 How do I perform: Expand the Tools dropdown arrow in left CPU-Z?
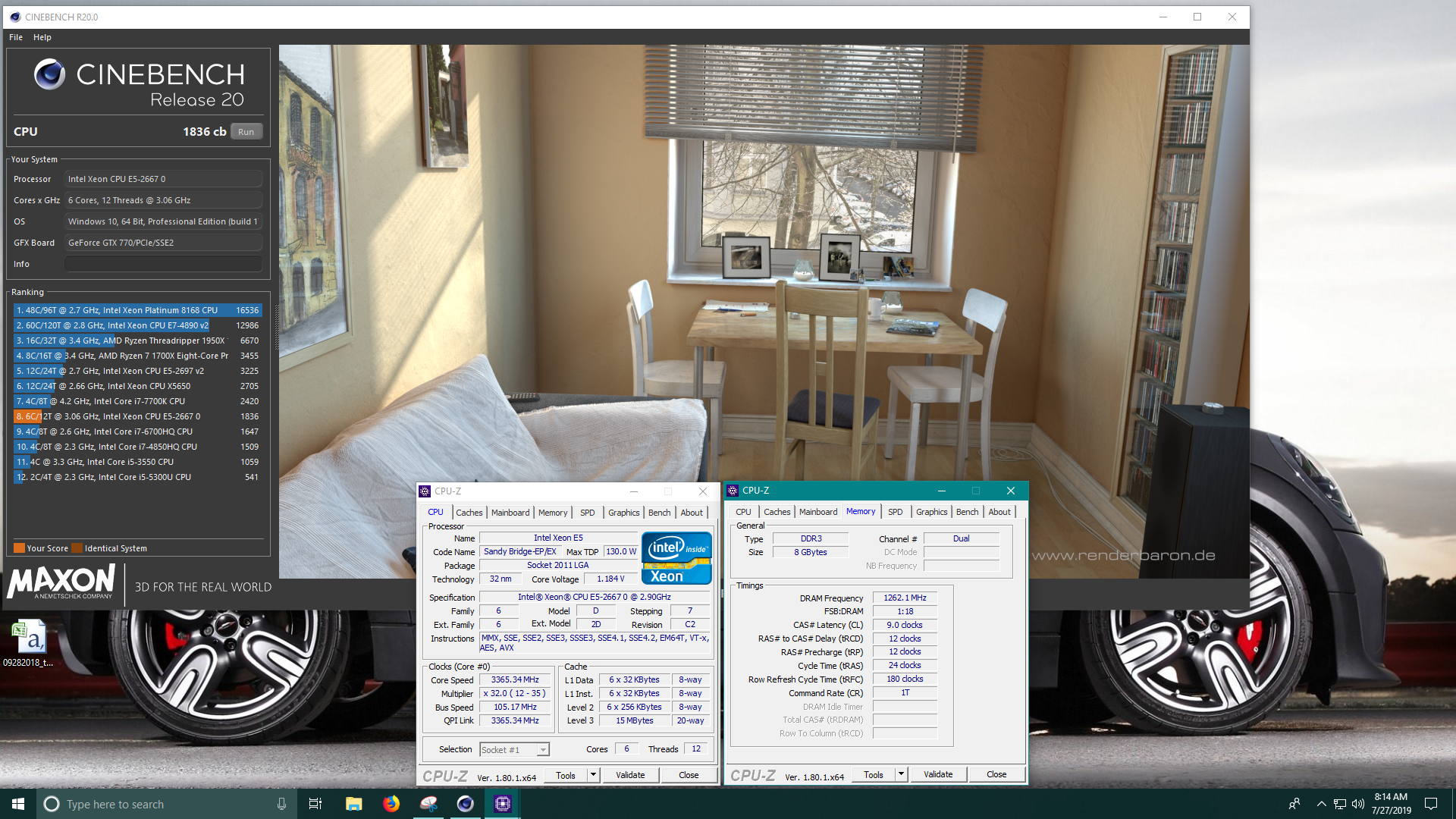coord(594,775)
